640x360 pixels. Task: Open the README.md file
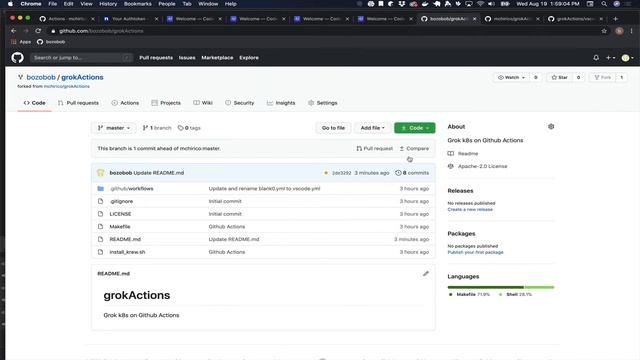pos(125,239)
